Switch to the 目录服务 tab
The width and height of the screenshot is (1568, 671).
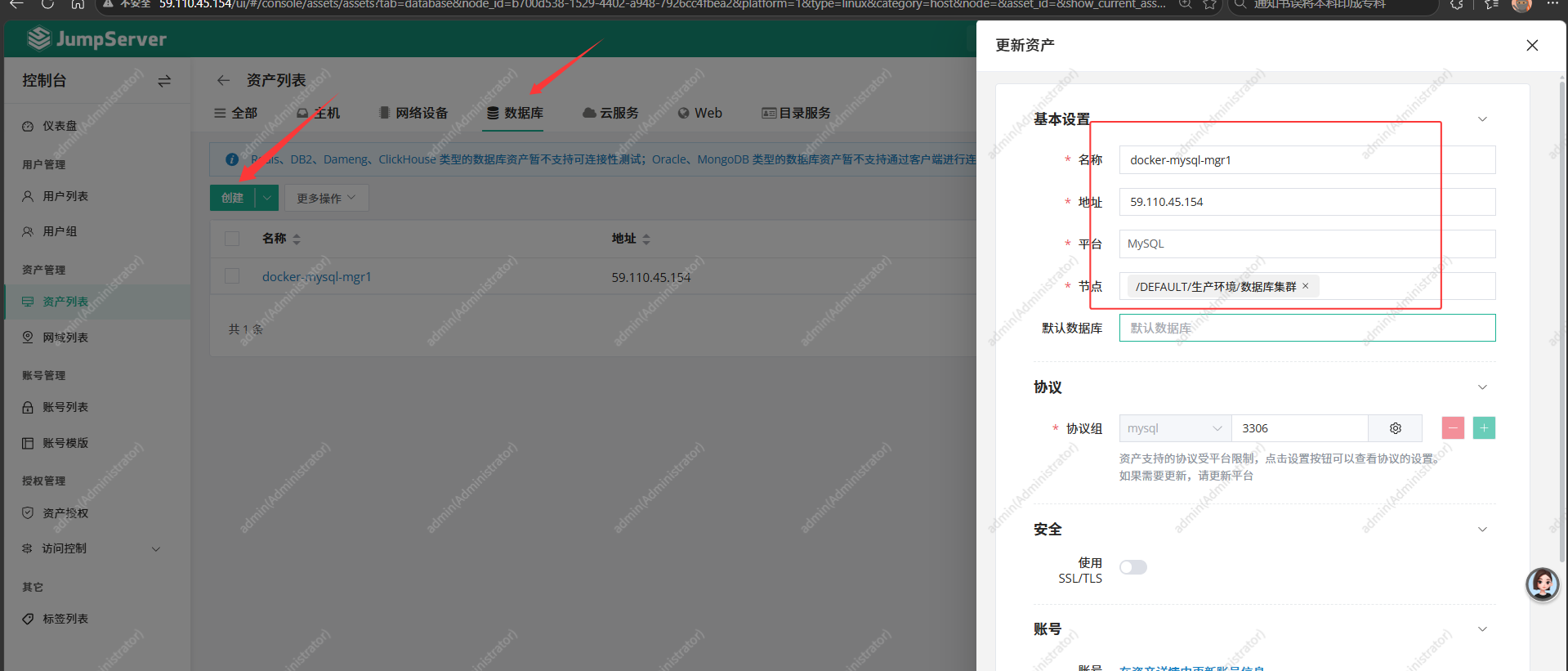coord(796,113)
